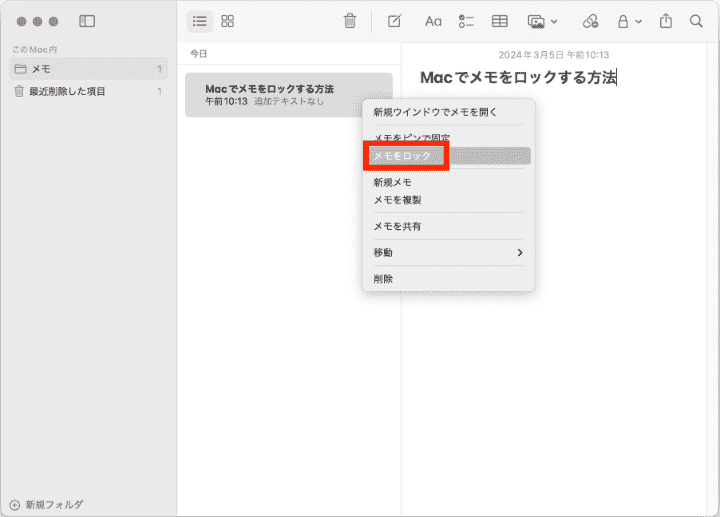This screenshot has width=720, height=517.
Task: Expand 移動 submenu
Action: 448,253
